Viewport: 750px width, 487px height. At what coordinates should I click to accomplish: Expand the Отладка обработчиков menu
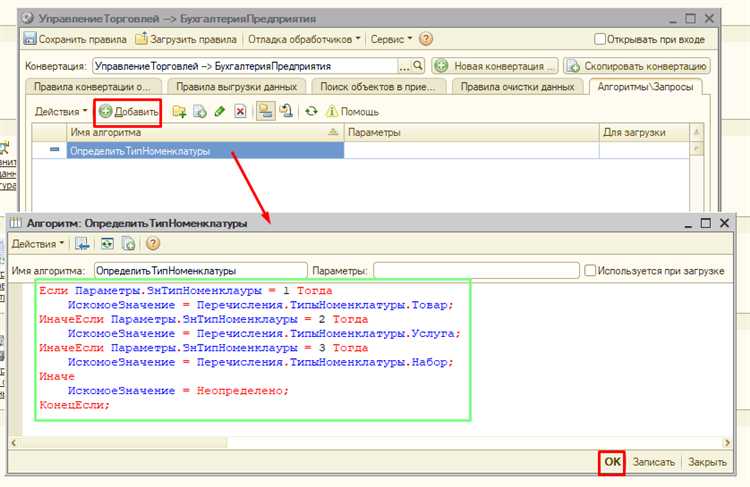point(304,39)
